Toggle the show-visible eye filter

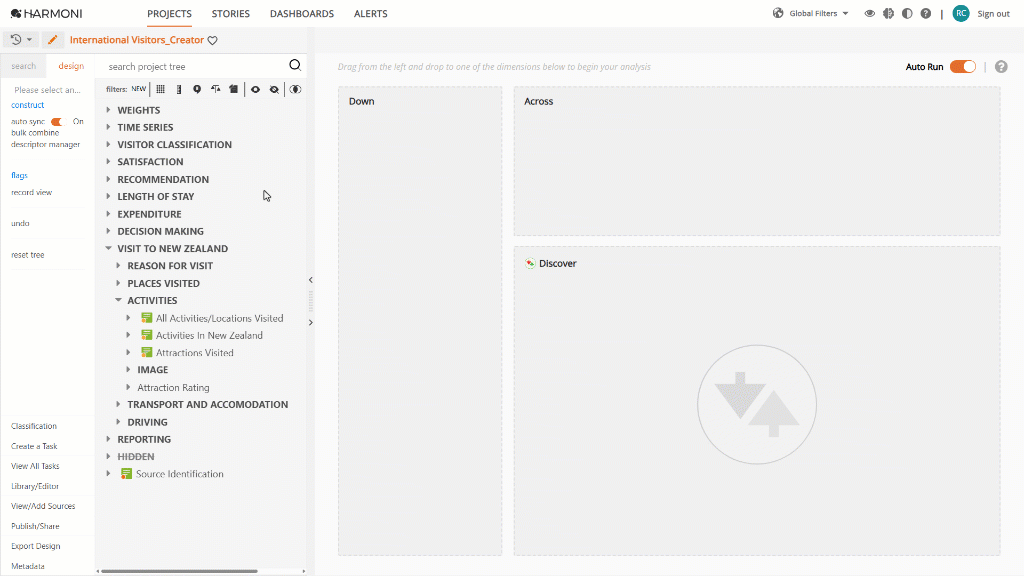(255, 89)
